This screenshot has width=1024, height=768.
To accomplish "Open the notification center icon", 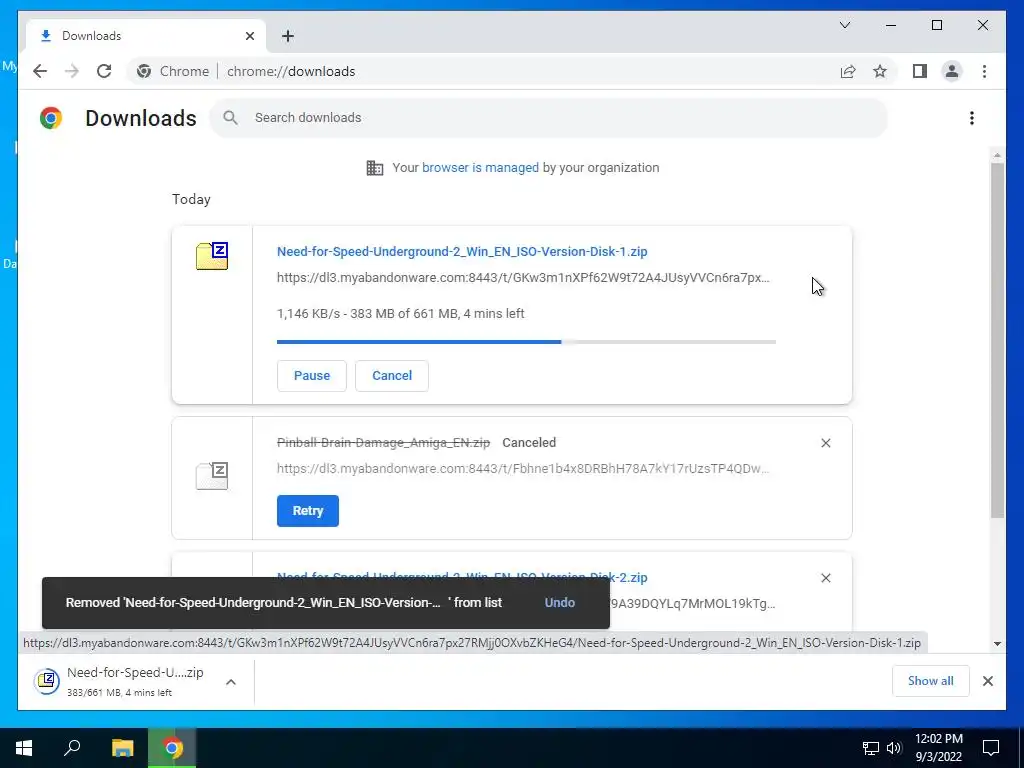I will coord(991,748).
